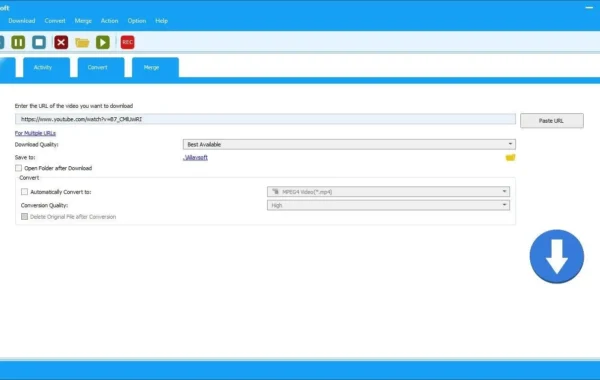Open the save-to folder path link
This screenshot has height=380, width=600.
point(195,157)
